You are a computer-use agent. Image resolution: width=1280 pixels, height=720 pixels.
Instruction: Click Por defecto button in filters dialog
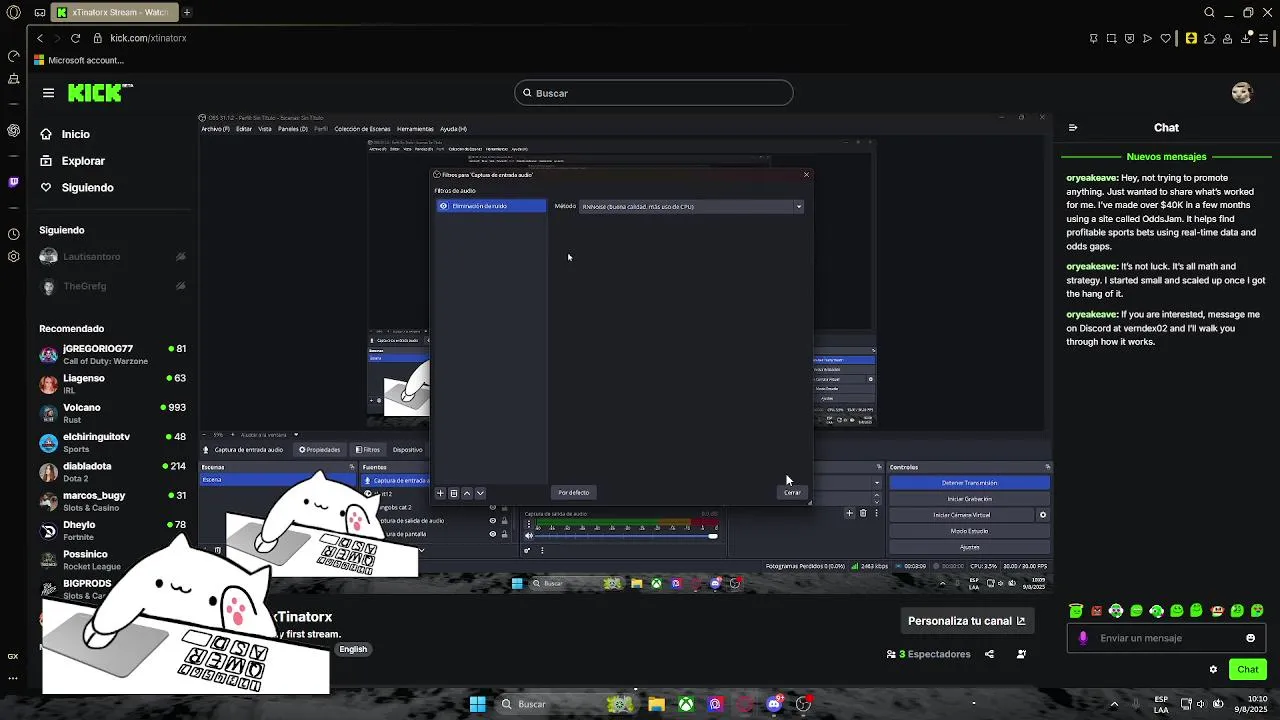click(x=574, y=493)
